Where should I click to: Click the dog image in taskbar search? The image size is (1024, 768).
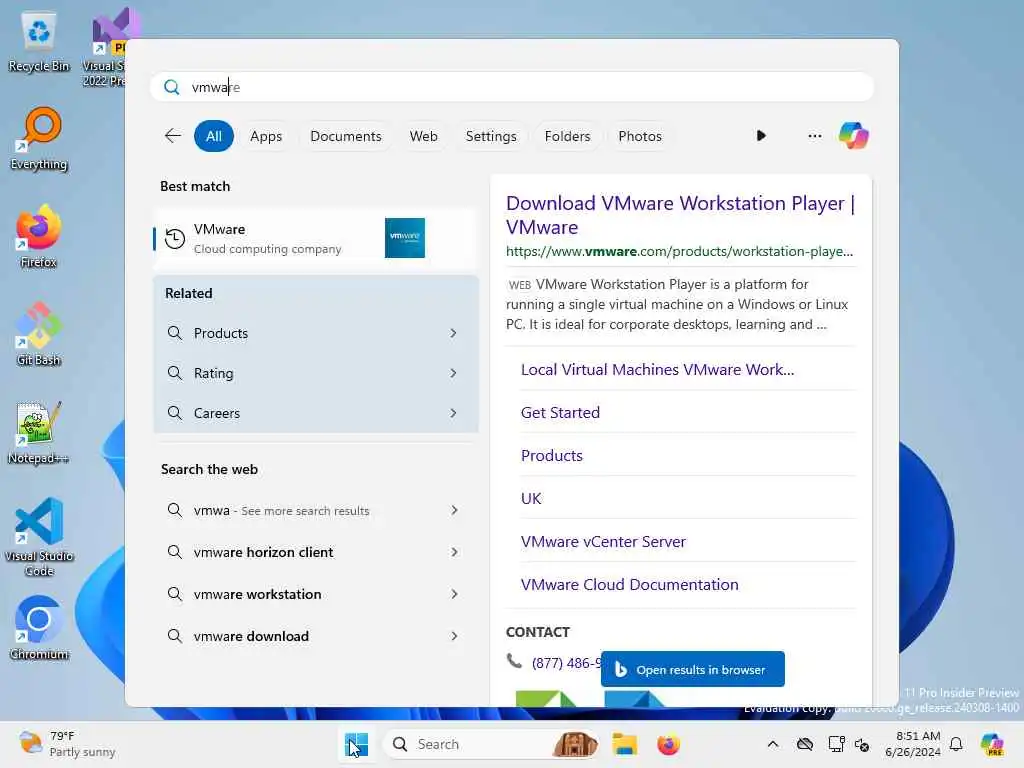pyautogui.click(x=575, y=744)
